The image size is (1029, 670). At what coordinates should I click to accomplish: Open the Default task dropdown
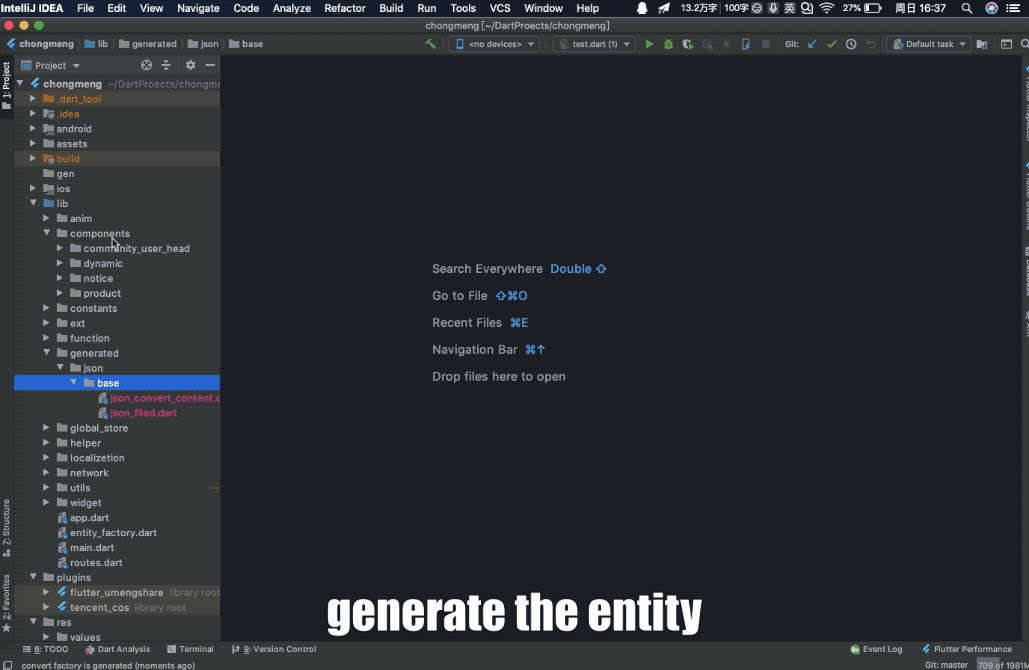pyautogui.click(x=929, y=44)
